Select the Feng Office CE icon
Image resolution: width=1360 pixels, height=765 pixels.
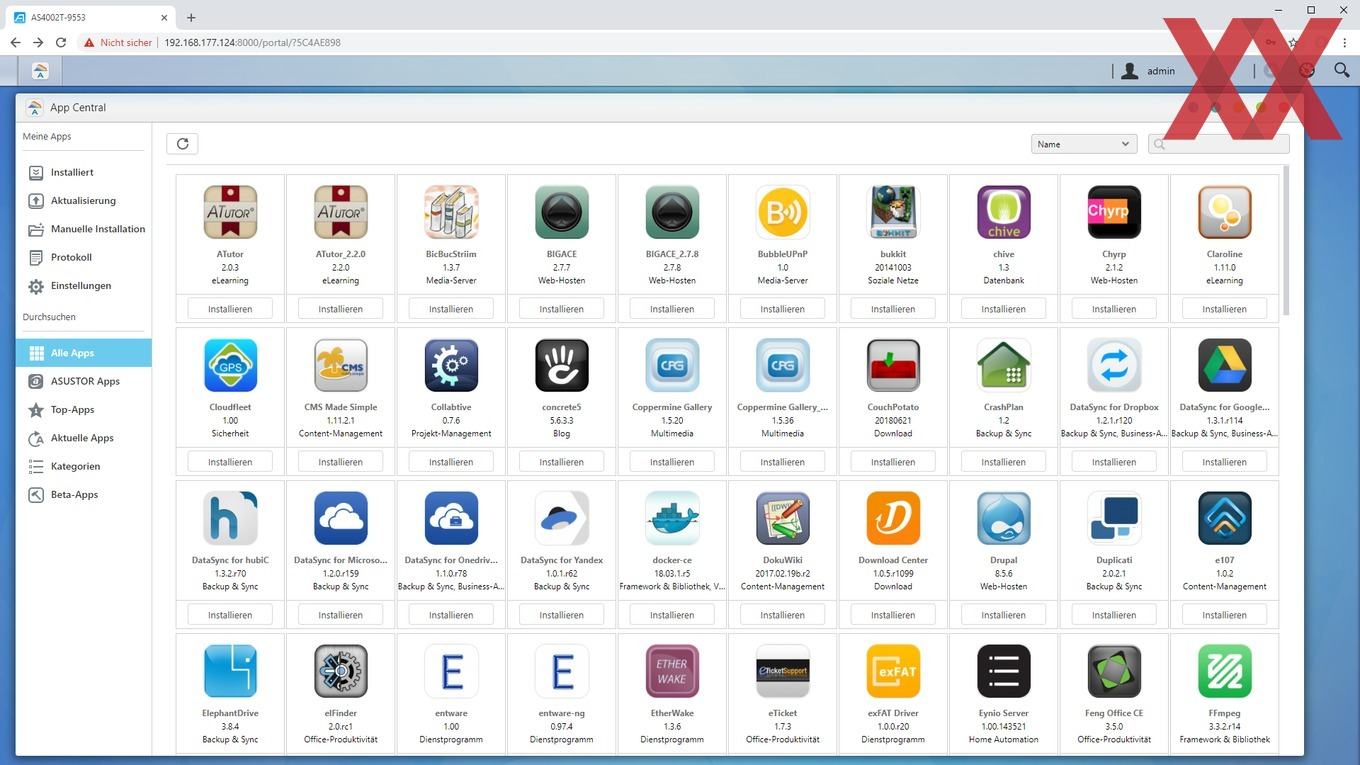click(1114, 671)
